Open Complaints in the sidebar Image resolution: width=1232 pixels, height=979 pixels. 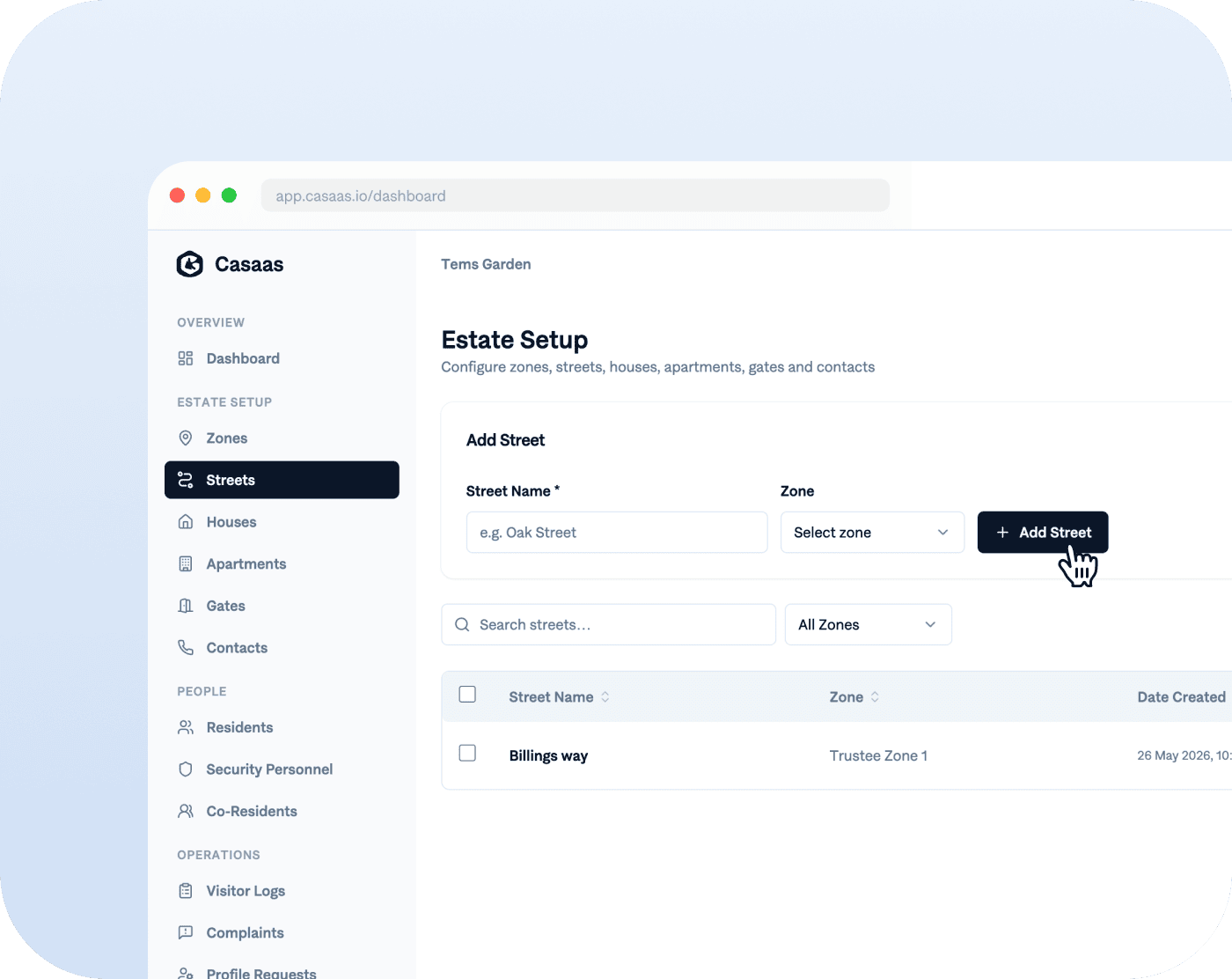[x=282, y=932]
